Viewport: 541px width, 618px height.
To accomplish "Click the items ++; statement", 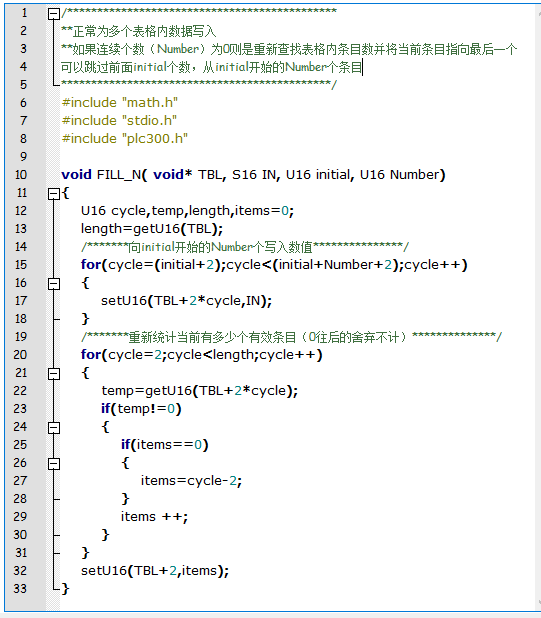I will (x=154, y=517).
